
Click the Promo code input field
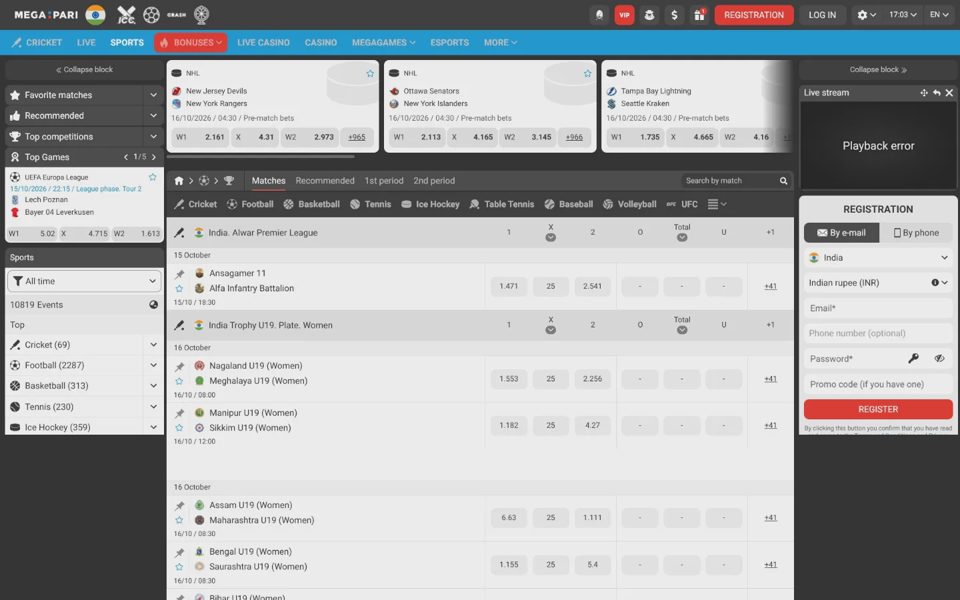pos(878,384)
